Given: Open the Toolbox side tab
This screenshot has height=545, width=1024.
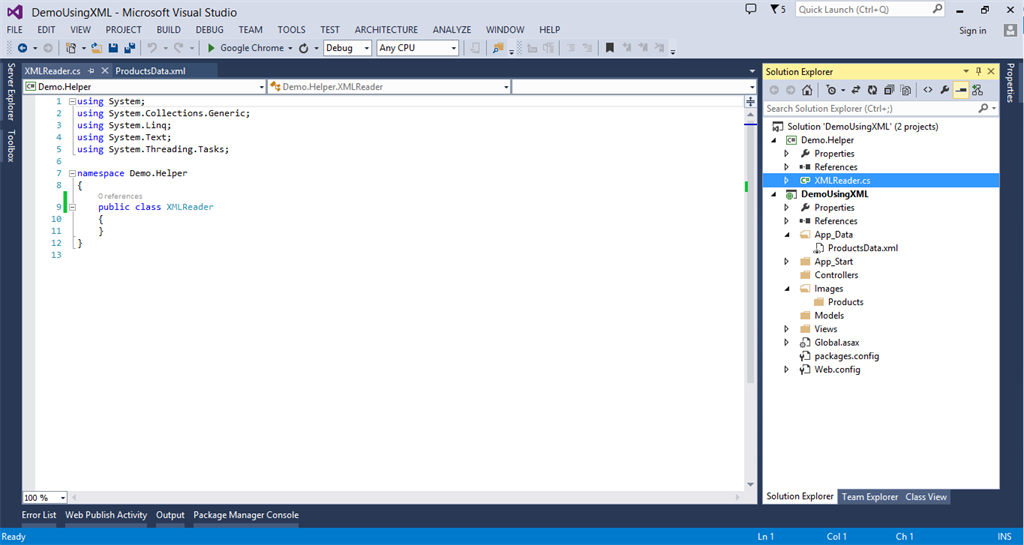Looking at the screenshot, I should pyautogui.click(x=10, y=146).
